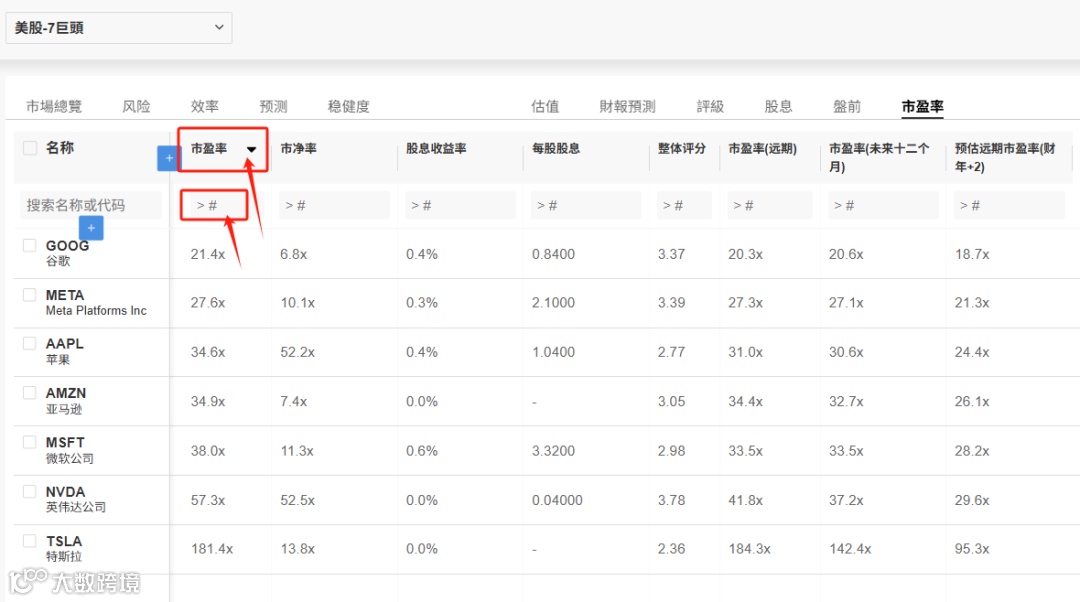Viewport: 1080px width, 602px height.
Task: Select the MSFT row checkbox
Action: coord(29,442)
